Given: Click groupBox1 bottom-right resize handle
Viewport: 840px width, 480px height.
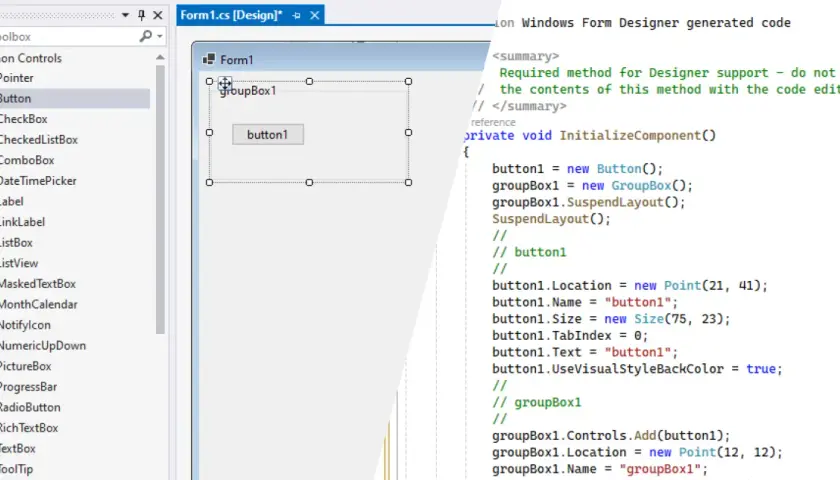Looking at the screenshot, I should click(x=408, y=183).
